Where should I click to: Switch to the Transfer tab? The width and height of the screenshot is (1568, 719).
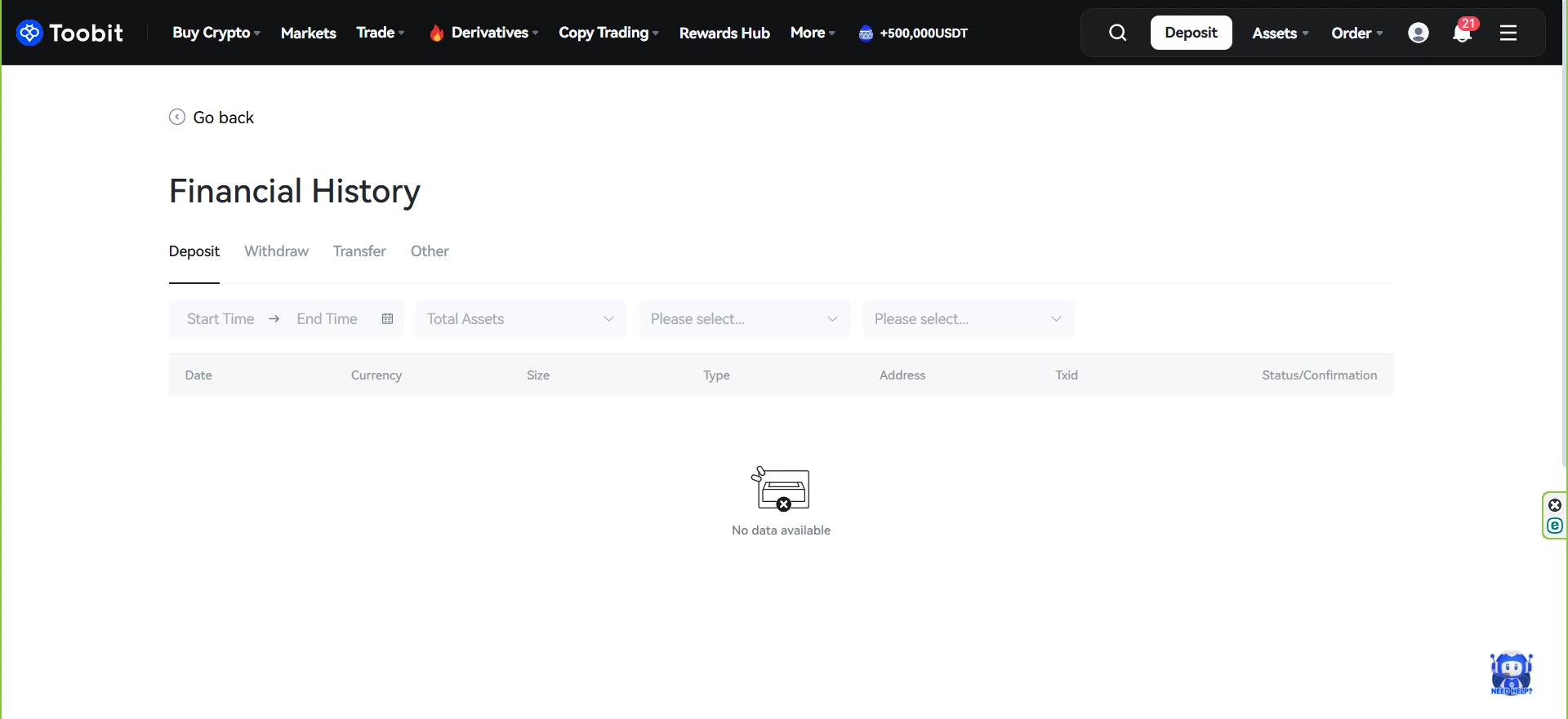tap(359, 251)
